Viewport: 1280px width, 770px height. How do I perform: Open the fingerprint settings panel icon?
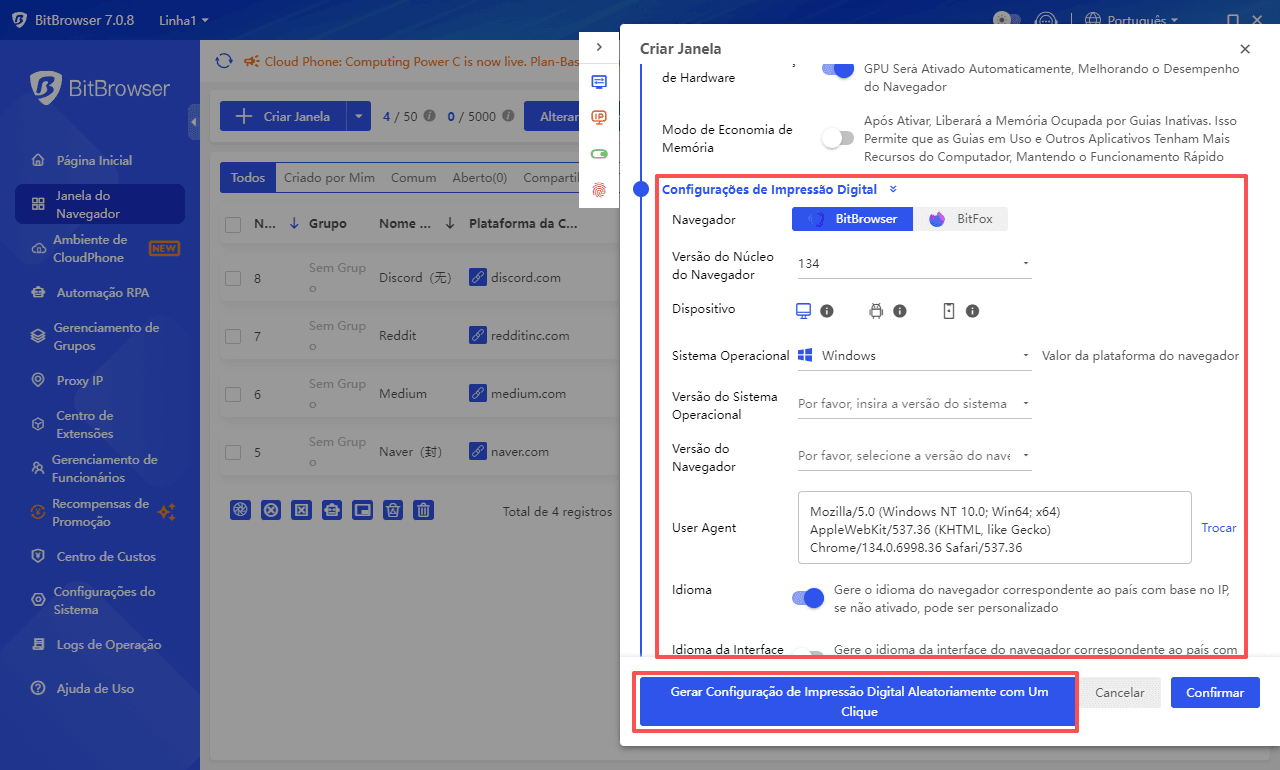point(599,189)
